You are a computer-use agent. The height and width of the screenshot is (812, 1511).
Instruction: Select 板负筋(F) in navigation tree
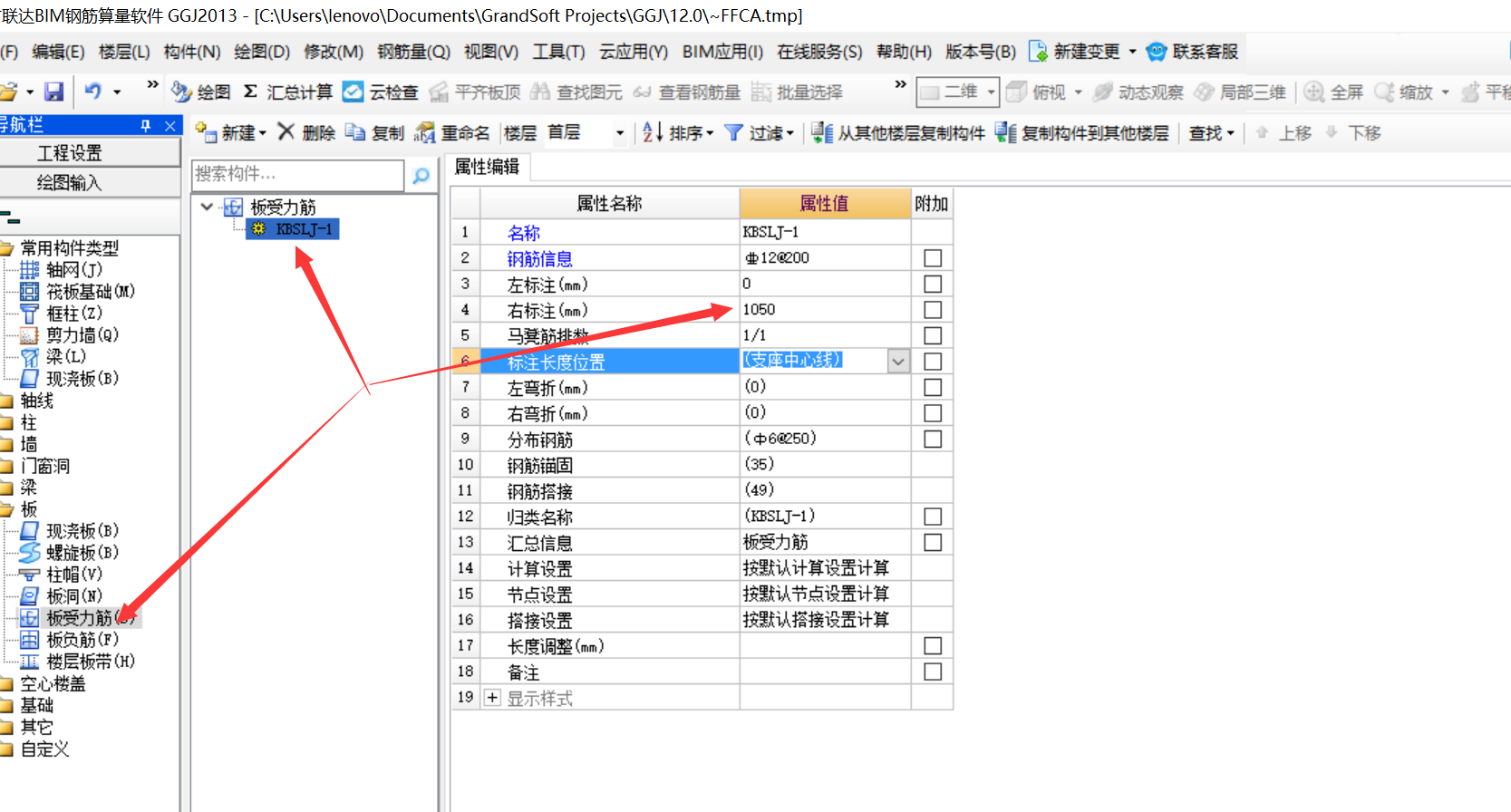pyautogui.click(x=70, y=639)
